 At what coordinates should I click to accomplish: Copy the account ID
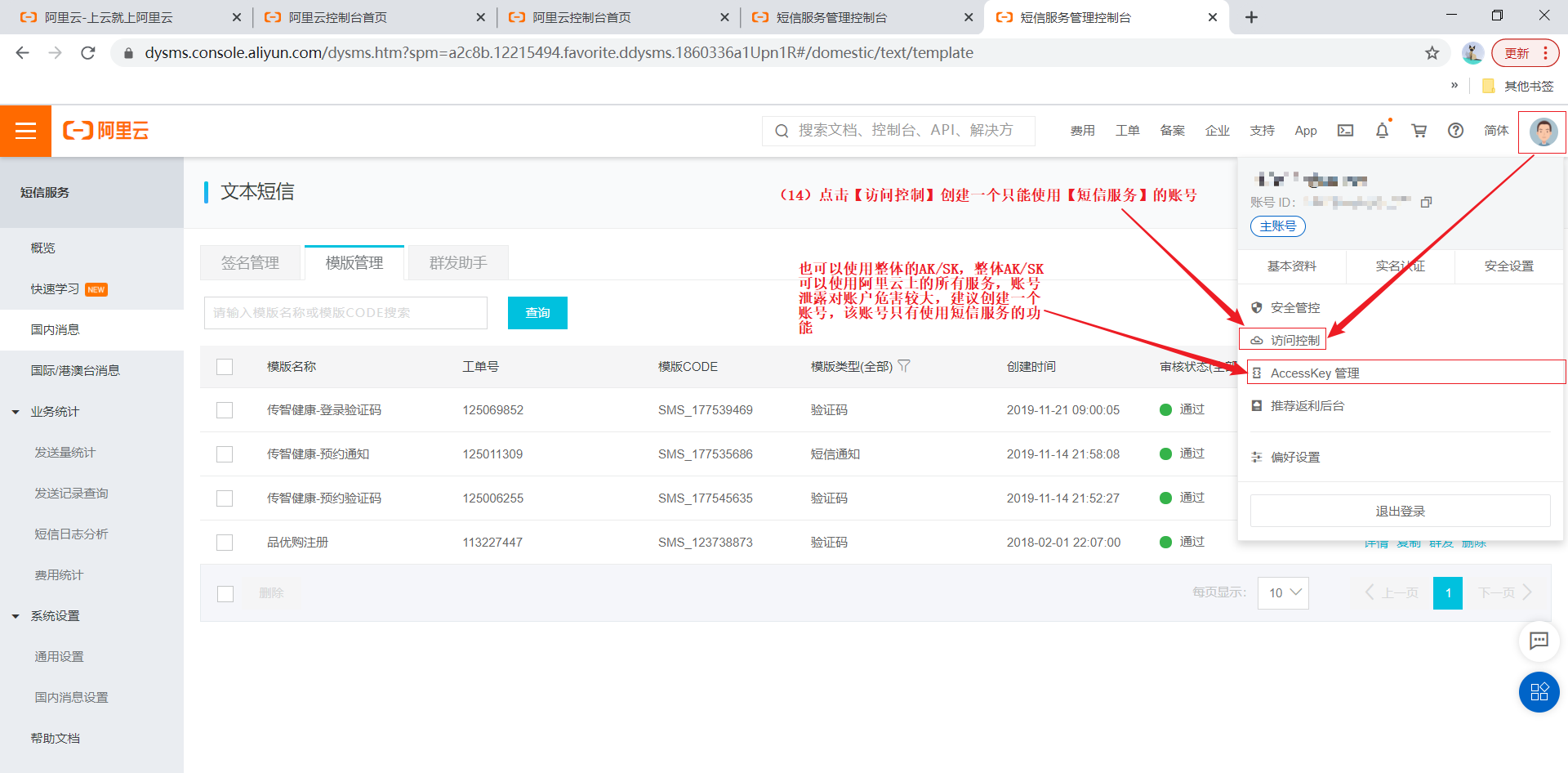(1427, 202)
